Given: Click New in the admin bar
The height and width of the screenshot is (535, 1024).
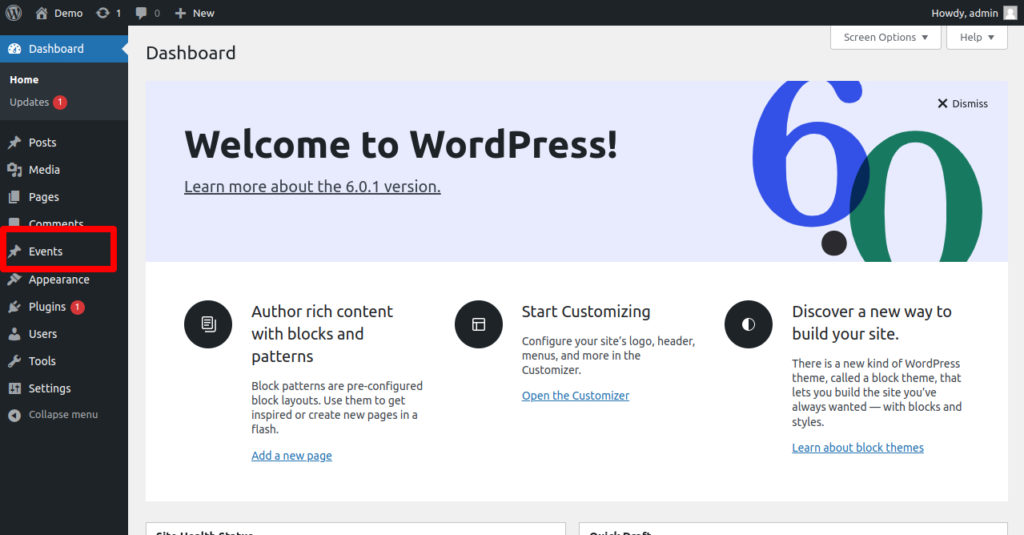Looking at the screenshot, I should pos(203,13).
